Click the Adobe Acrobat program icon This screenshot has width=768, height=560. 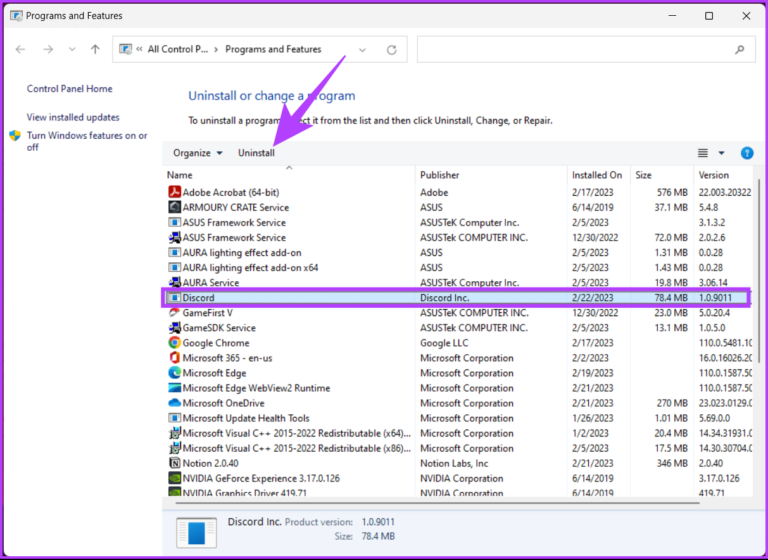(x=174, y=192)
